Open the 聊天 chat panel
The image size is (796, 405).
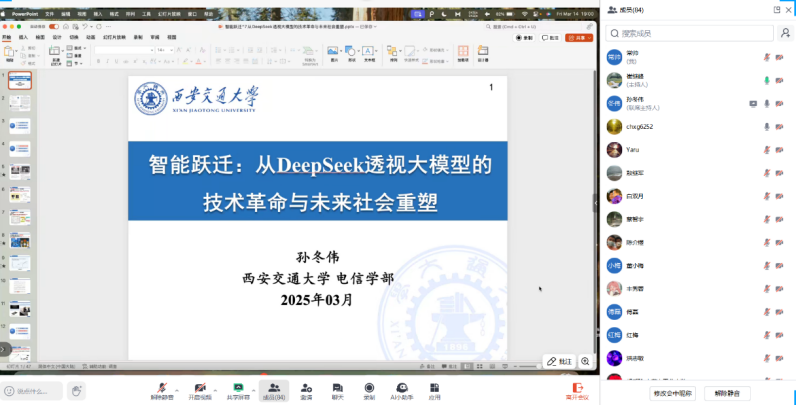tap(337, 387)
